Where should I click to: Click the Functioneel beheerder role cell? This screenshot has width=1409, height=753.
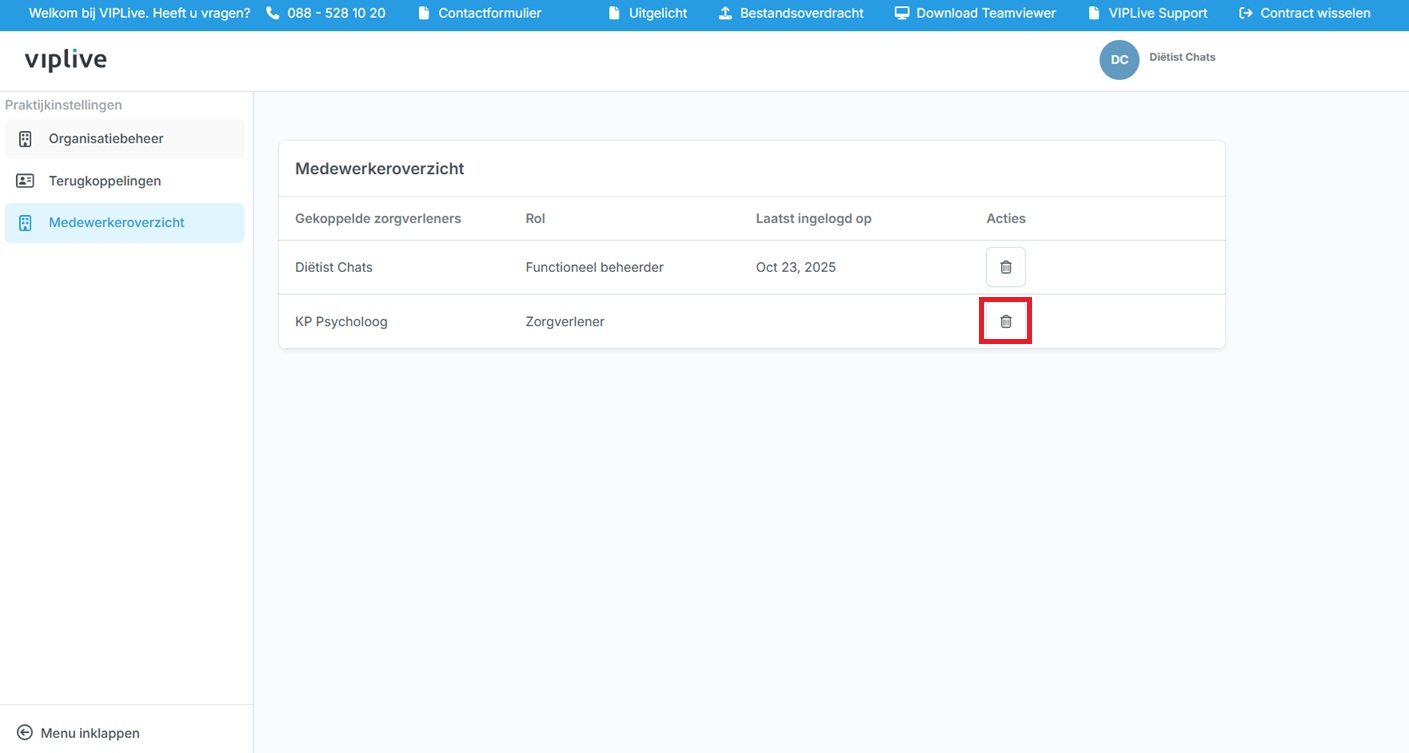pos(595,267)
